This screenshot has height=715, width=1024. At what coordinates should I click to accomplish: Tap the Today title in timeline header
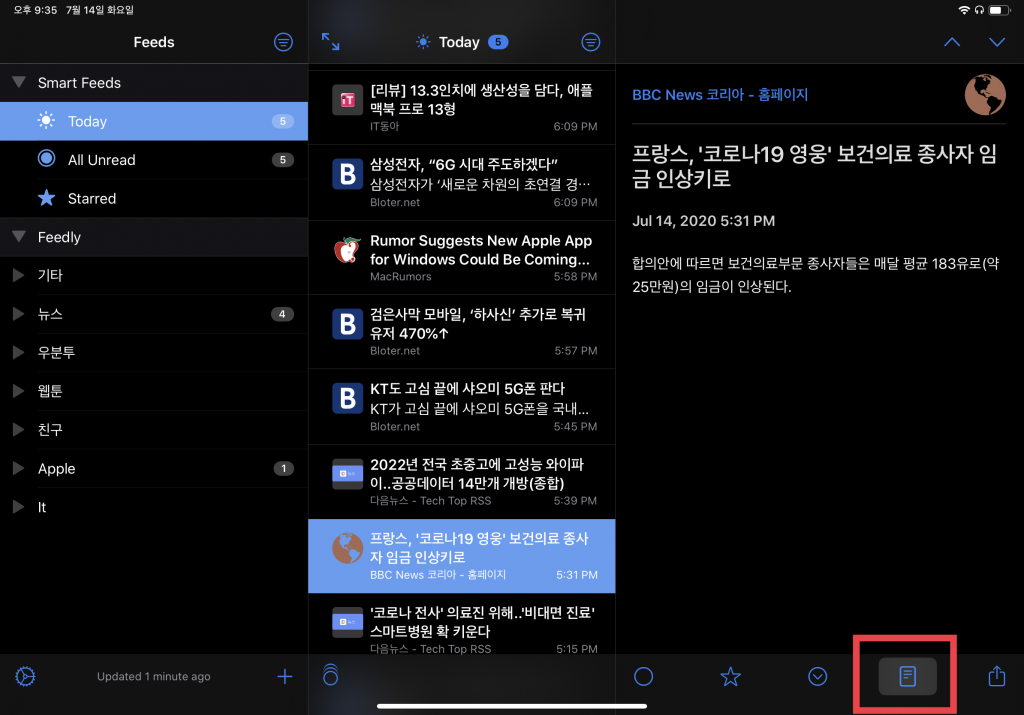pyautogui.click(x=459, y=42)
